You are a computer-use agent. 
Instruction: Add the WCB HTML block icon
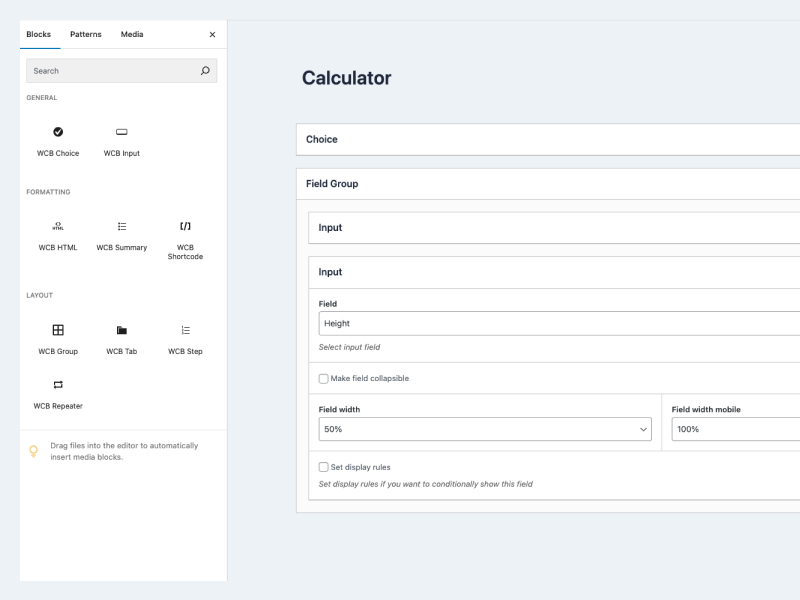[x=58, y=227]
